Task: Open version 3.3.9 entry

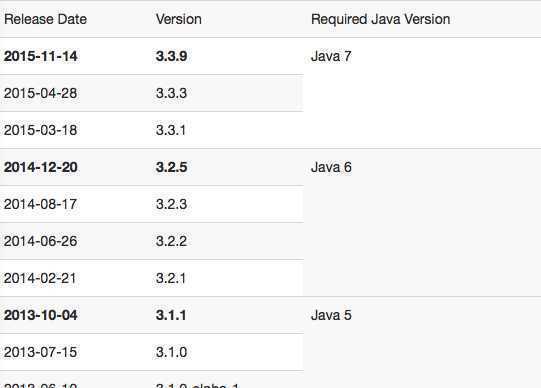Action: pos(171,56)
